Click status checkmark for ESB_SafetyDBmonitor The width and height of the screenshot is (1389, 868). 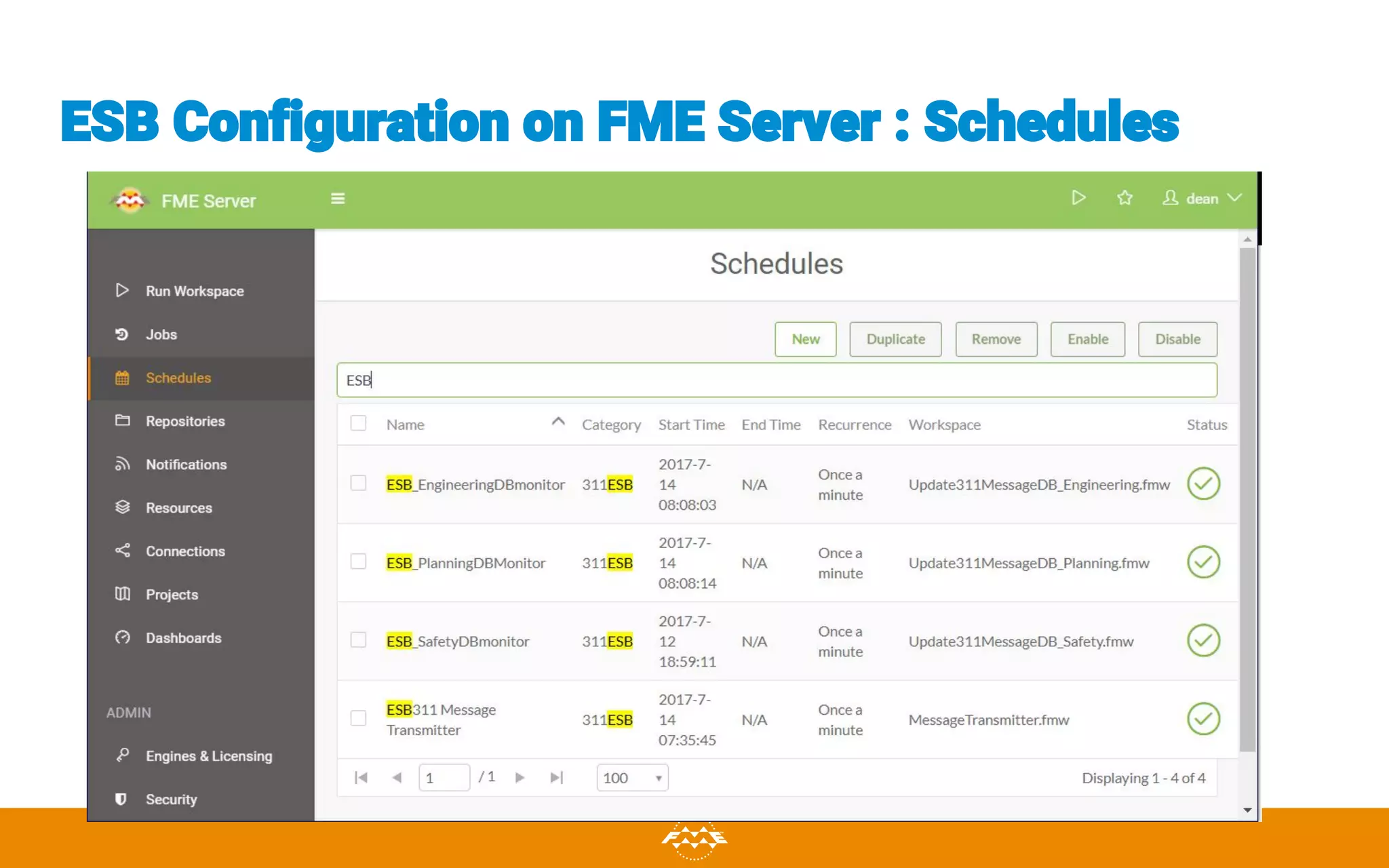1204,640
